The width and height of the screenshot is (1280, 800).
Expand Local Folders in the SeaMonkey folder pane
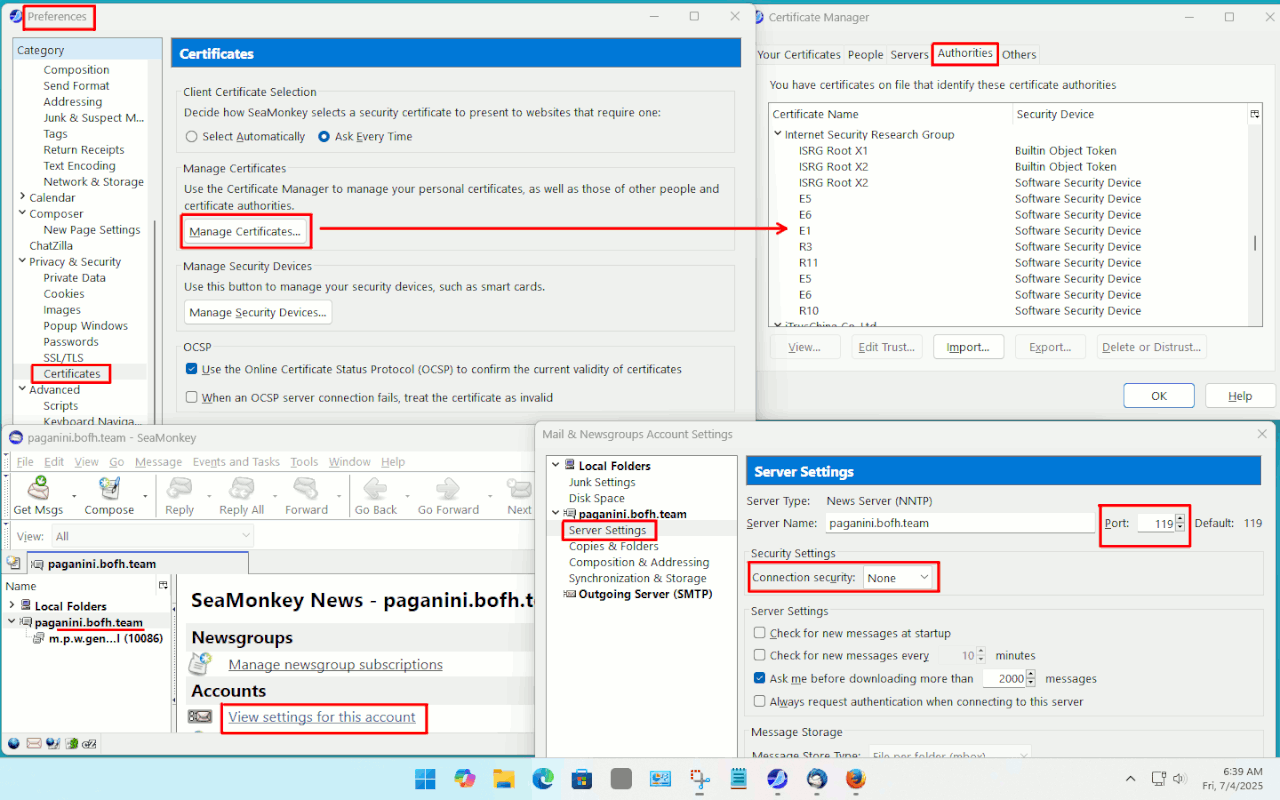(x=12, y=606)
